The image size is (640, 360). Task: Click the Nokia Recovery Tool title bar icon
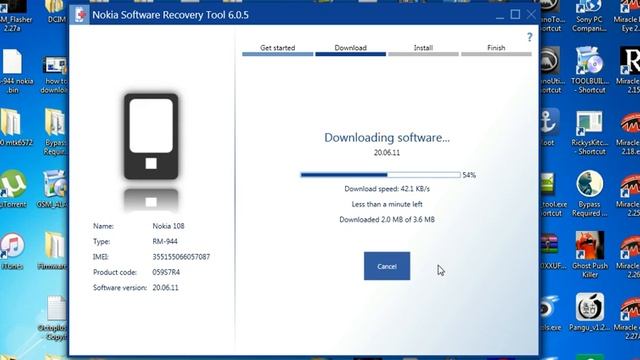tap(80, 15)
